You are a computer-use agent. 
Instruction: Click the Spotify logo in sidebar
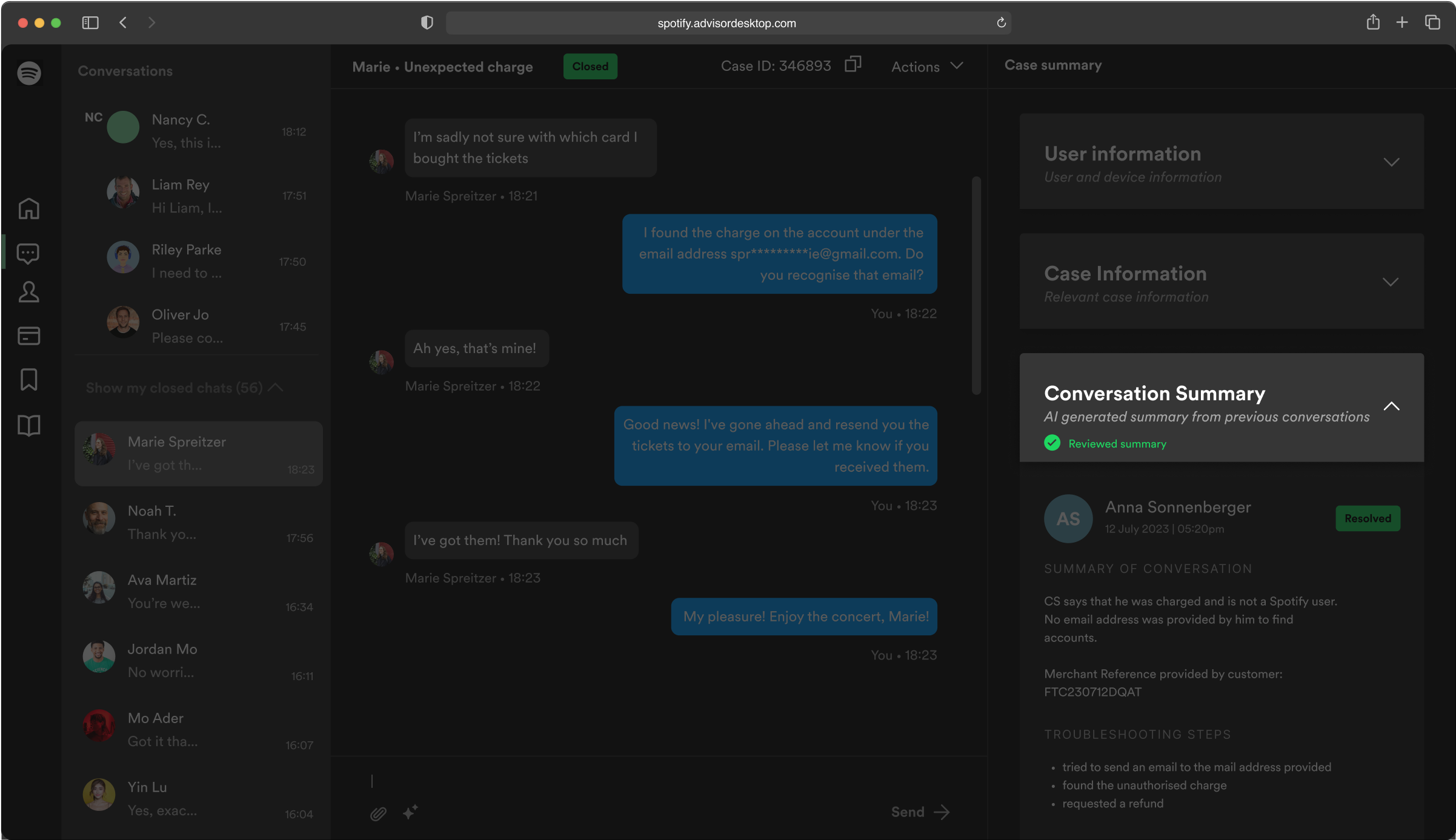point(29,73)
